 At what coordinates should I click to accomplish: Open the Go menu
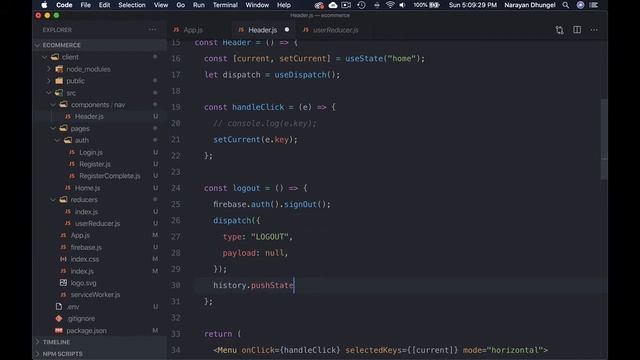180,5
